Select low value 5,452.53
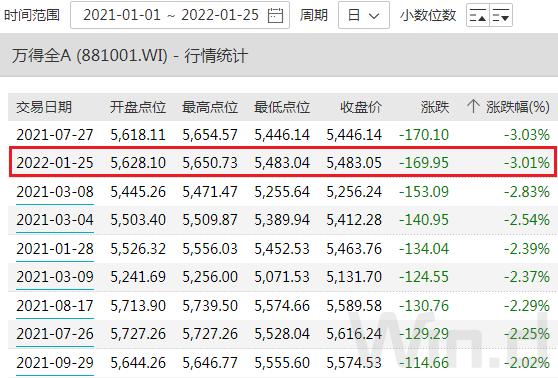Image resolution: width=558 pixels, height=378 pixels. click(282, 249)
